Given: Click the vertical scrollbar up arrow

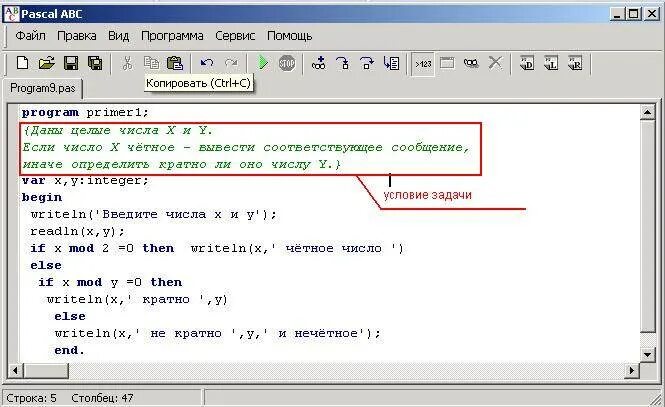Looking at the screenshot, I should click(647, 112).
